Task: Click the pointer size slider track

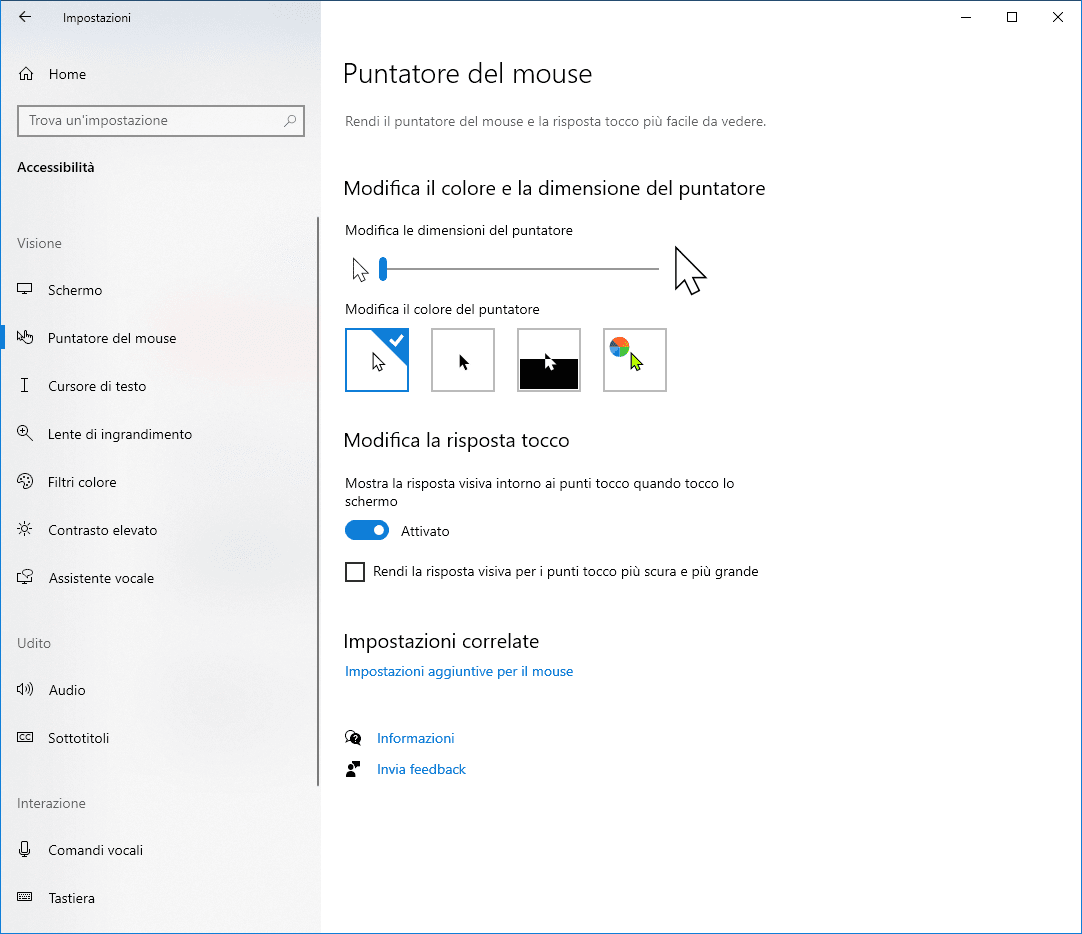Action: pos(520,269)
